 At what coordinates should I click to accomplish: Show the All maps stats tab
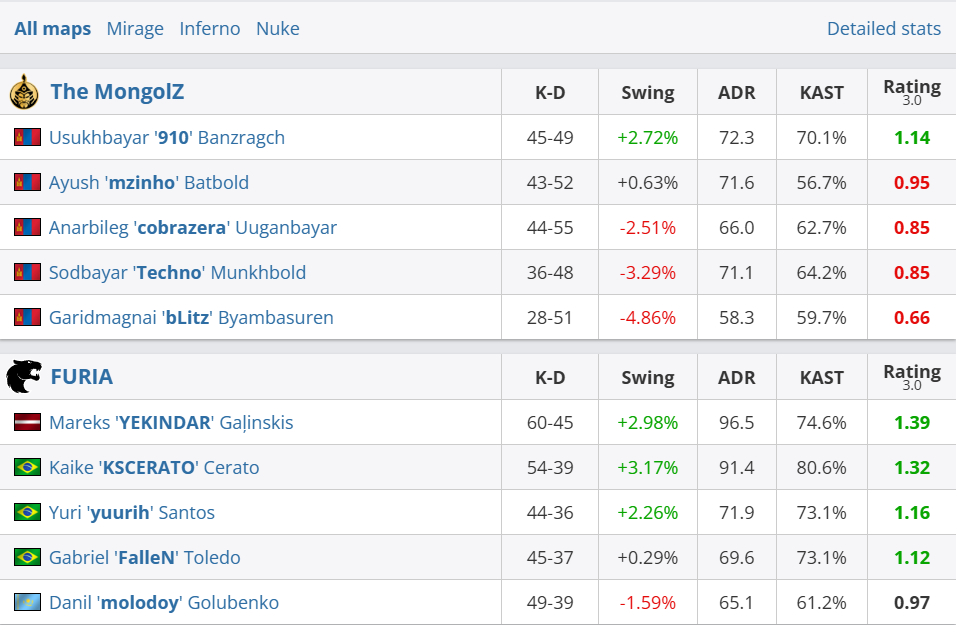coord(52,28)
